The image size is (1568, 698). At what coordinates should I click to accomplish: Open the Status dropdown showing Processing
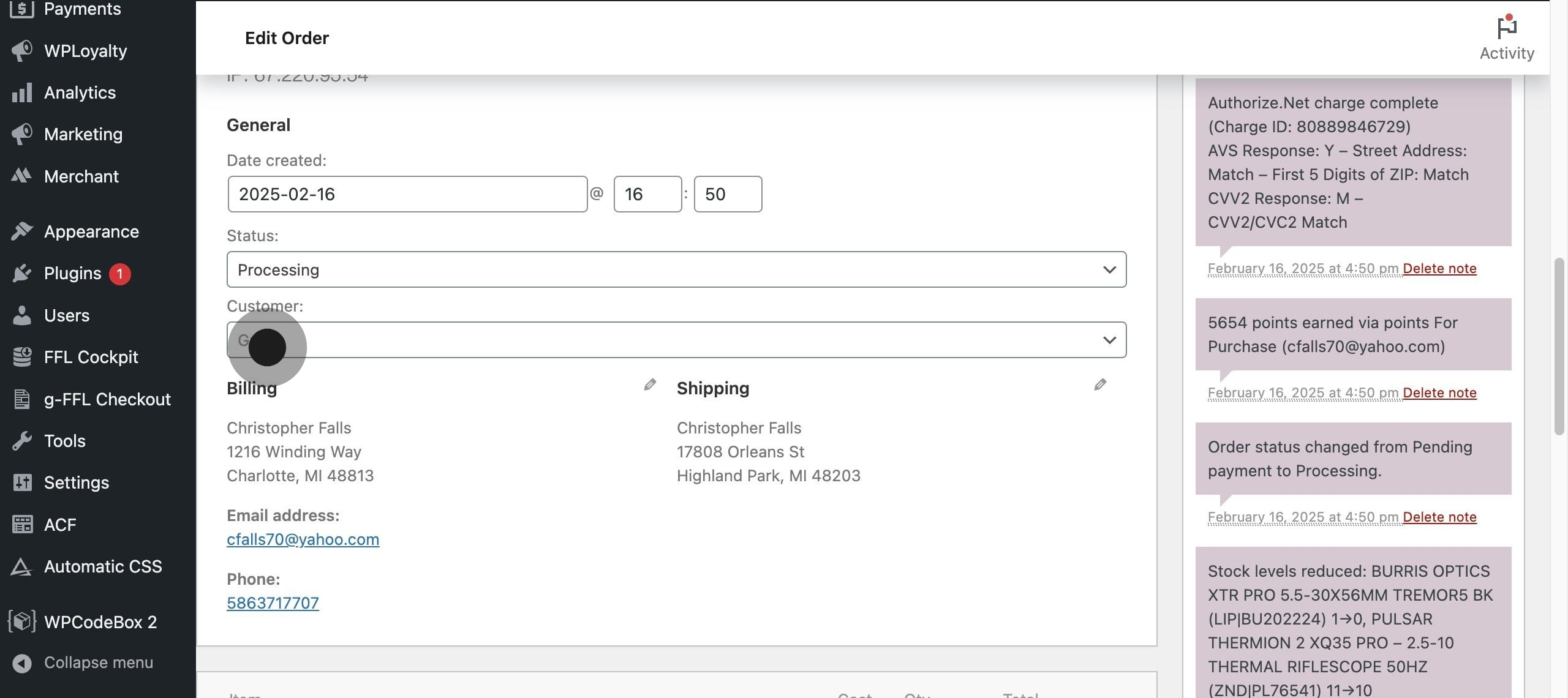coord(676,270)
